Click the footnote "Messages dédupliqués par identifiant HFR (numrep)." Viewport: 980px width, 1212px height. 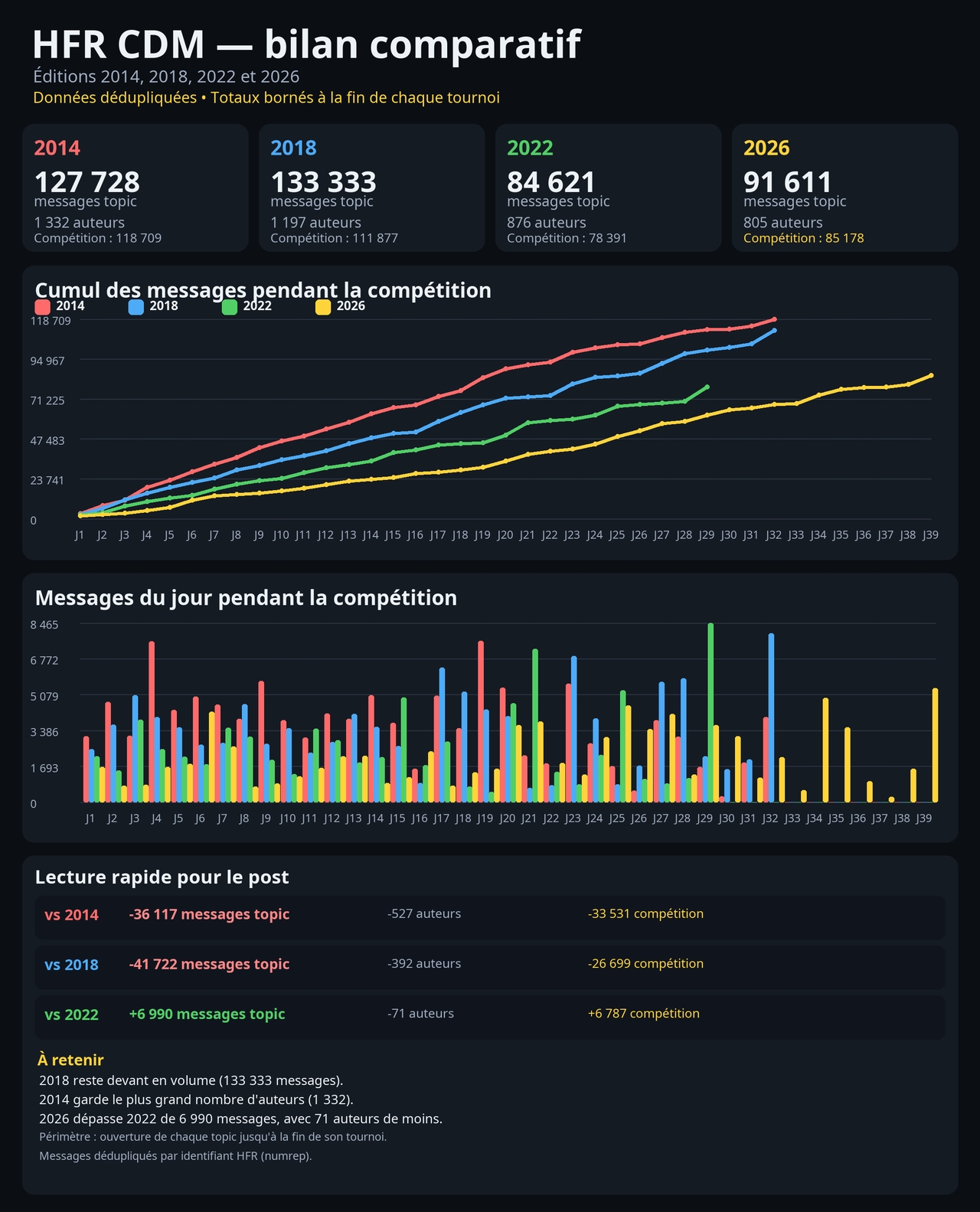coord(175,1156)
